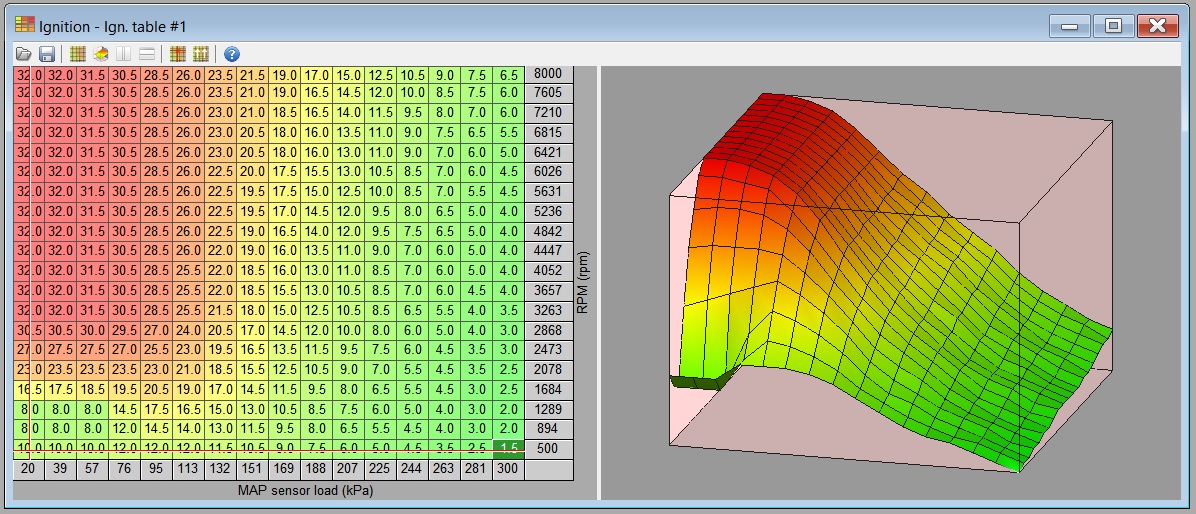Select the 8000 RPM row header
This screenshot has height=514, width=1196.
548,74
